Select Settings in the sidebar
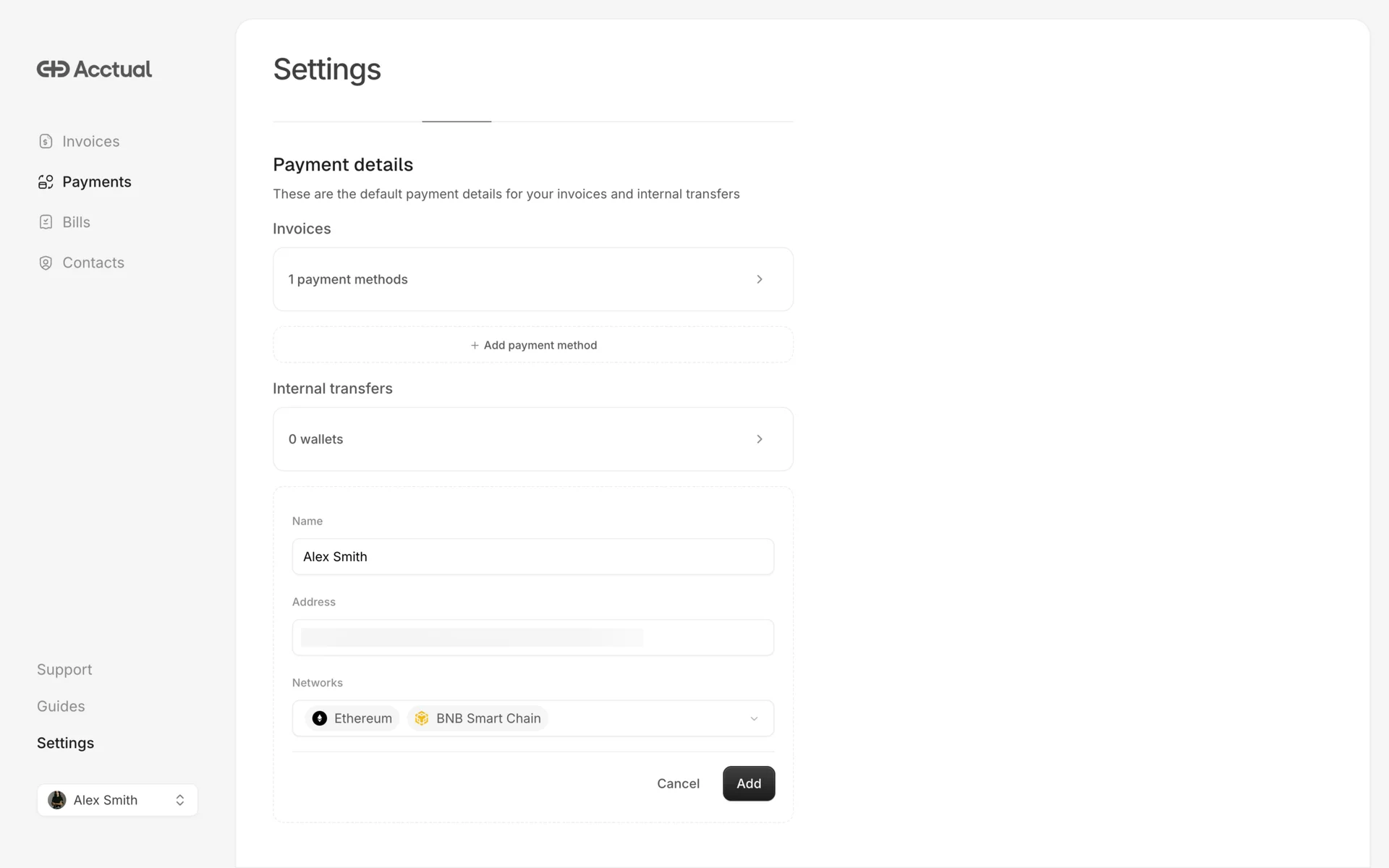This screenshot has height=868, width=1389. click(65, 744)
